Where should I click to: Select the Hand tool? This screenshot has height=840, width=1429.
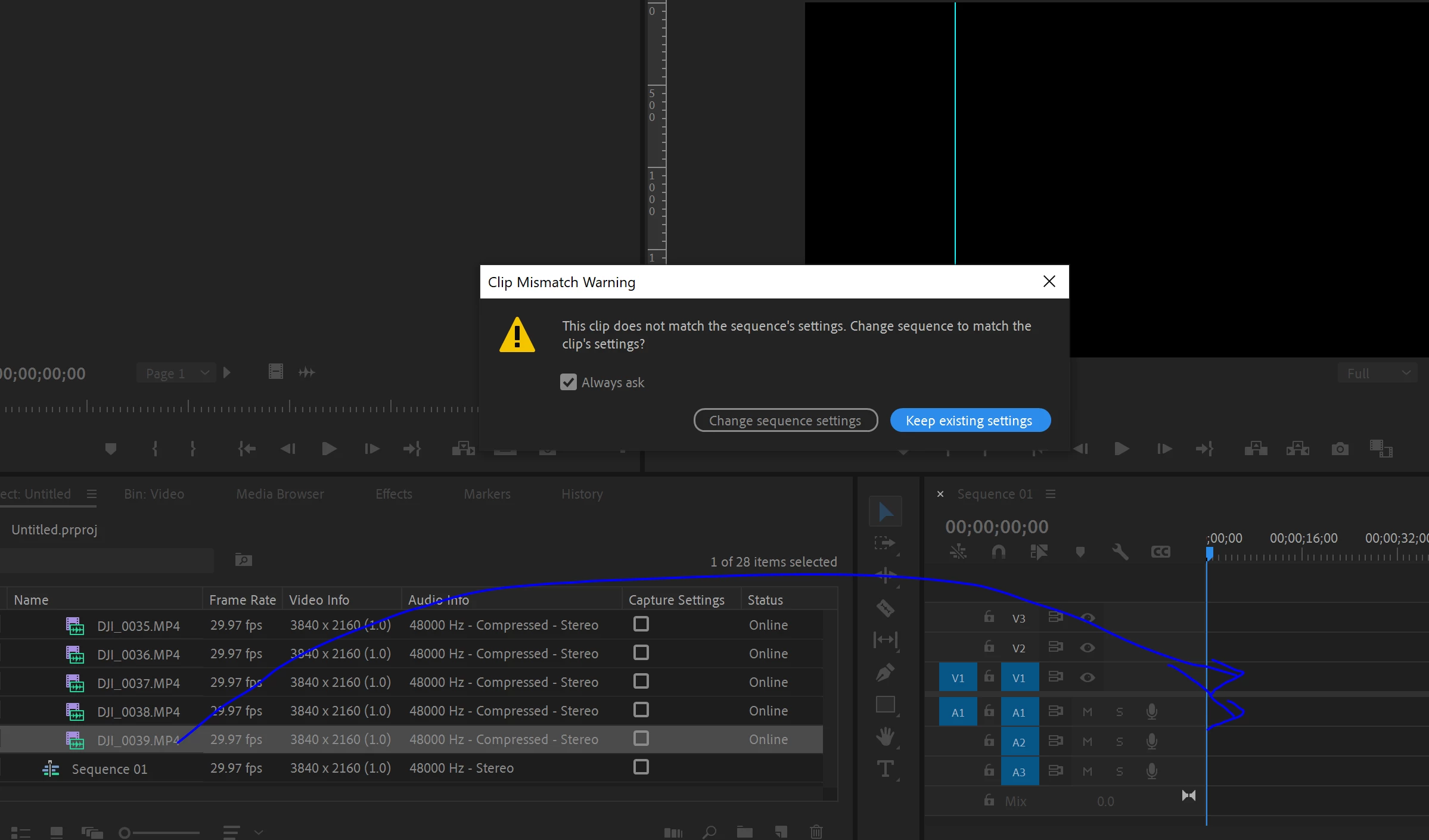tap(885, 736)
